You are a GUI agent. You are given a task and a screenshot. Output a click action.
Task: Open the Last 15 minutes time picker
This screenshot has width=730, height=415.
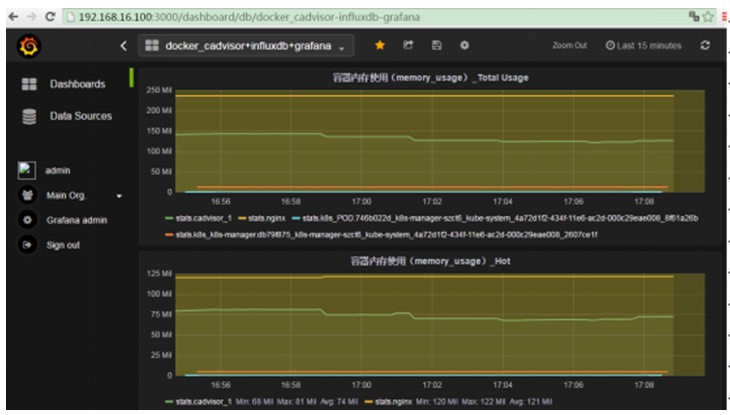(x=643, y=46)
